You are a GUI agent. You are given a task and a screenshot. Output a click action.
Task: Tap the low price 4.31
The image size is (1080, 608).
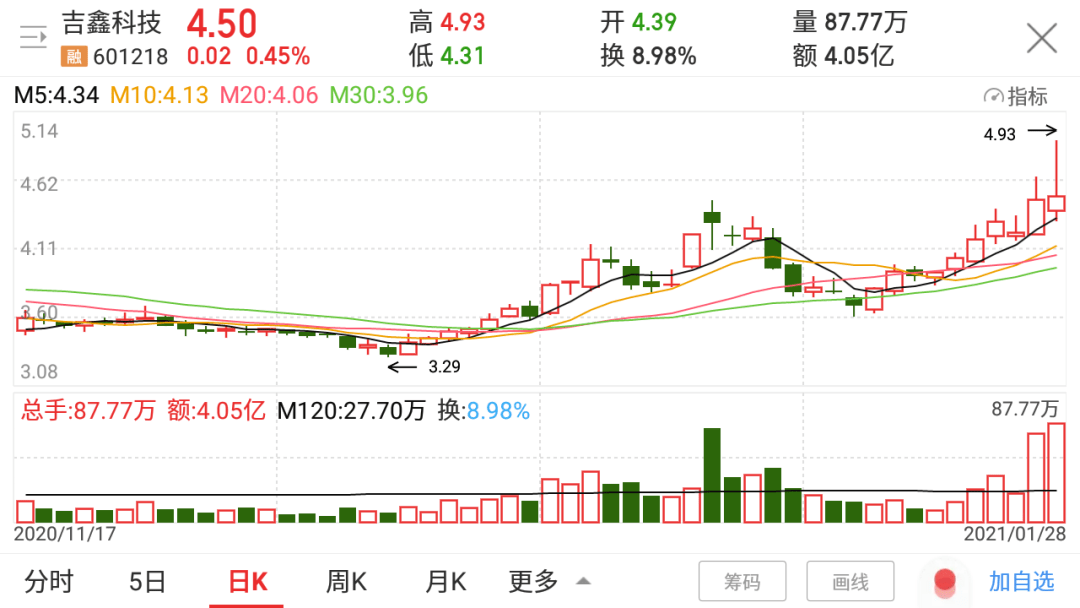[462, 56]
